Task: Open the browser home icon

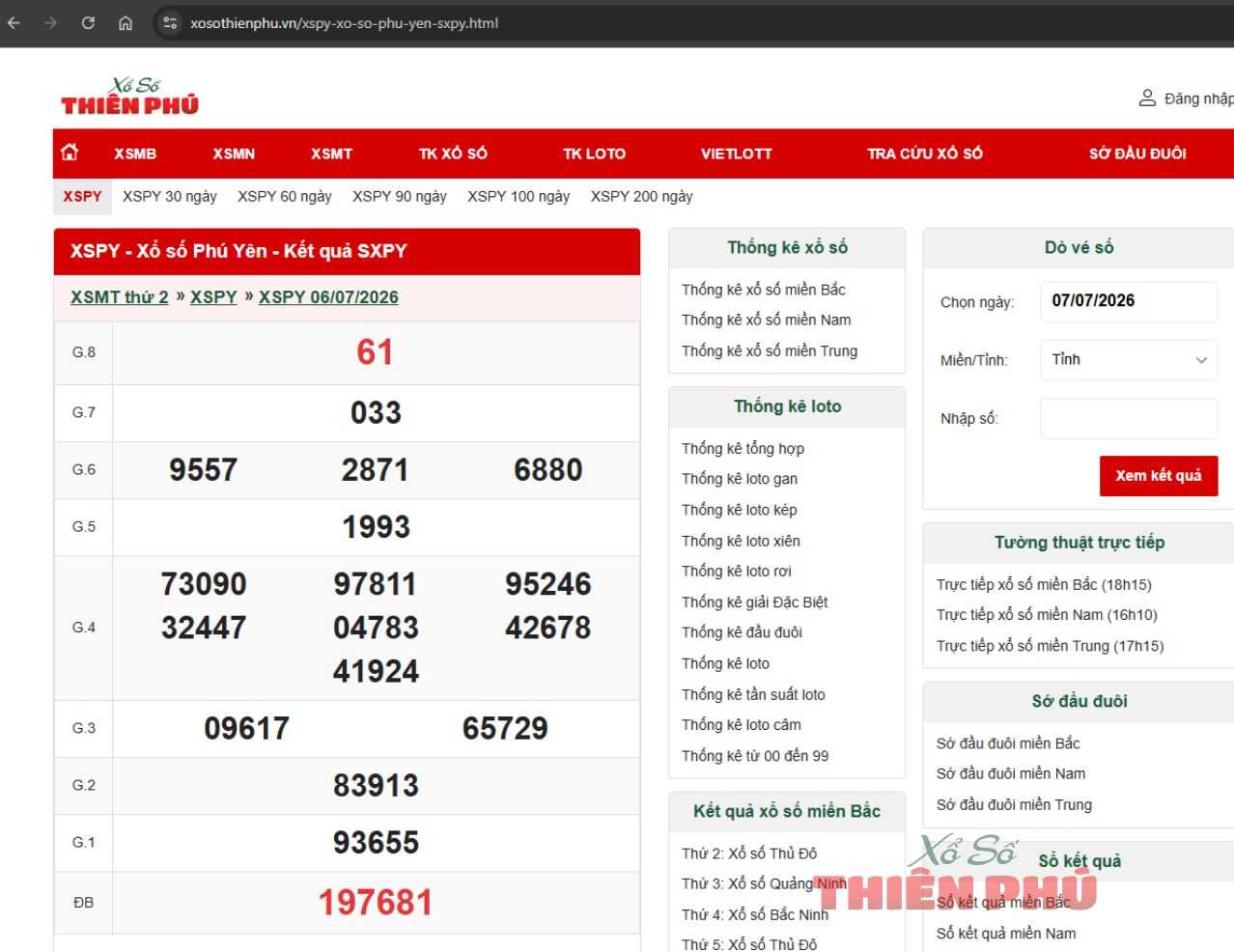Action: click(126, 23)
